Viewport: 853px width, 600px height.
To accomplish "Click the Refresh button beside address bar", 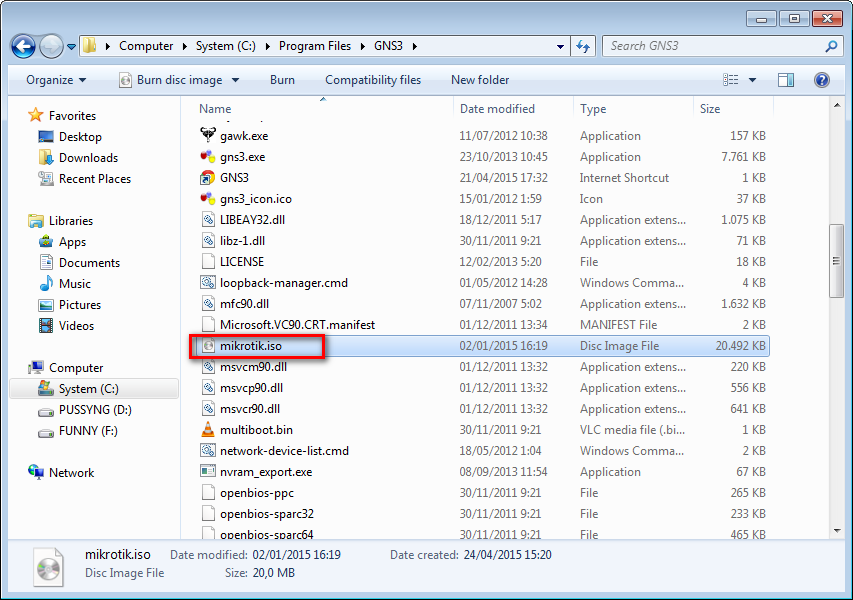I will click(x=583, y=46).
